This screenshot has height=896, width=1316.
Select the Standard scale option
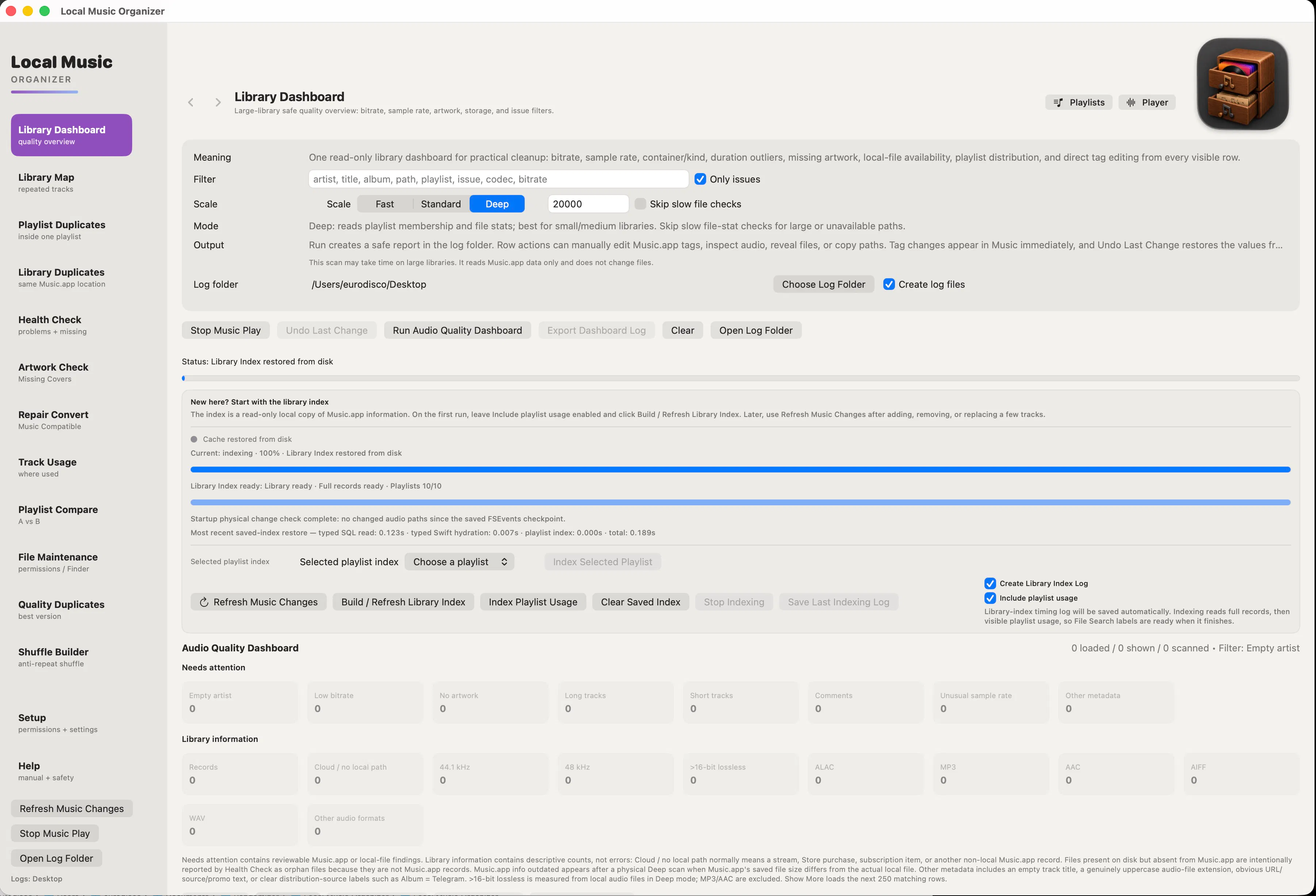[x=441, y=204]
